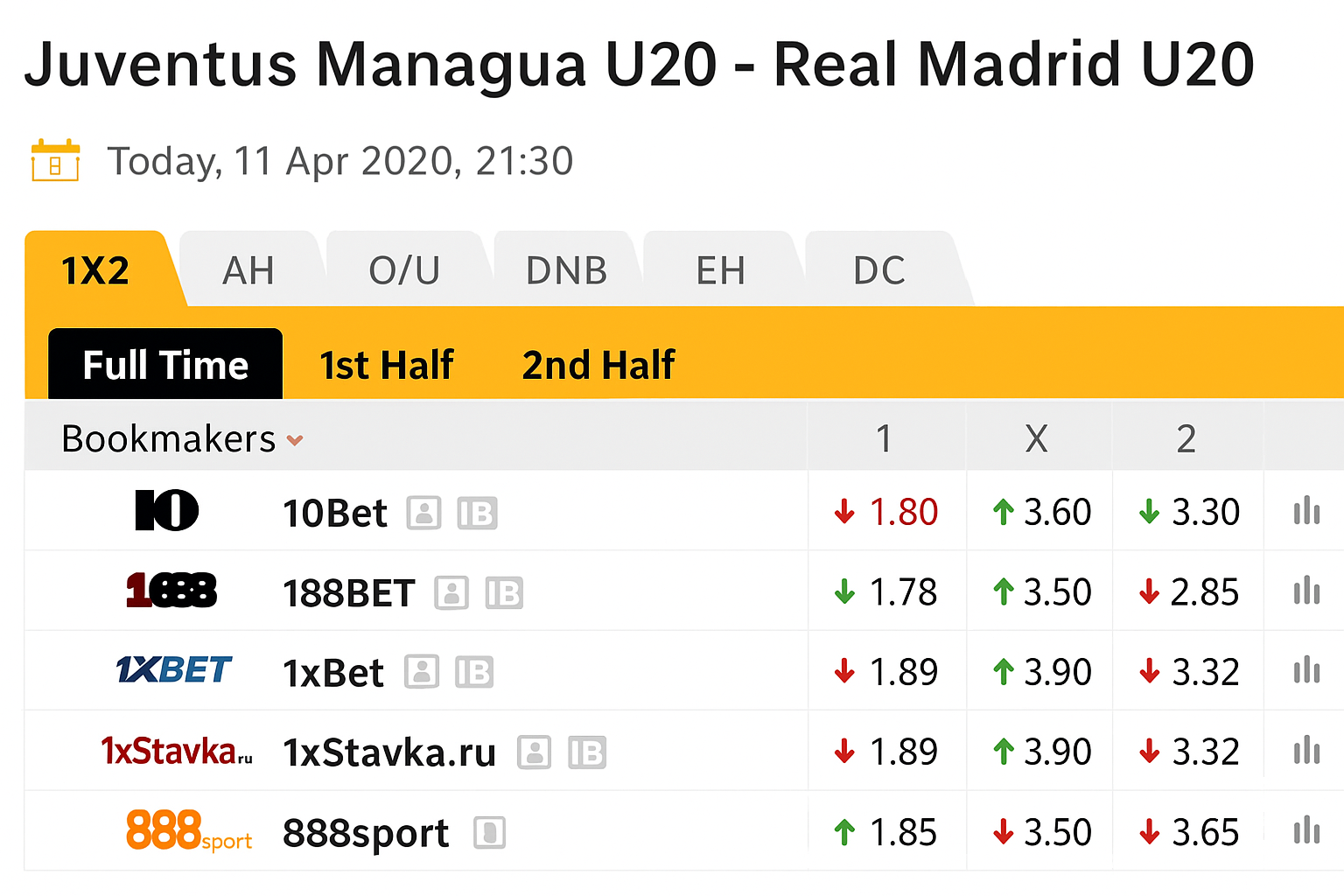Switch to the AH betting tab

(248, 271)
